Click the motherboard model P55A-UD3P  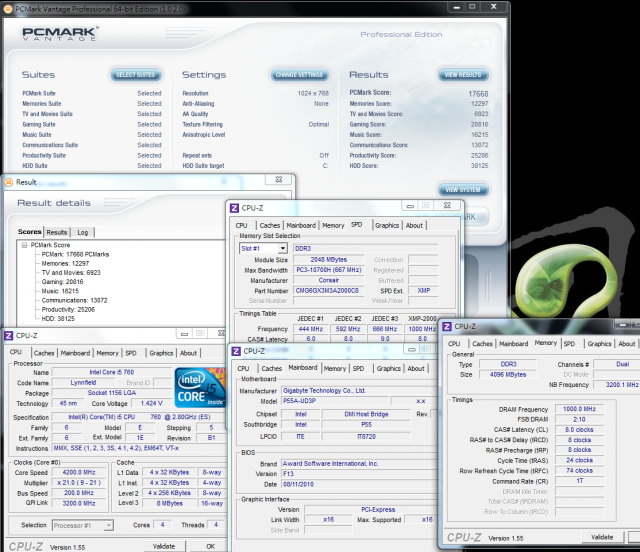point(335,401)
